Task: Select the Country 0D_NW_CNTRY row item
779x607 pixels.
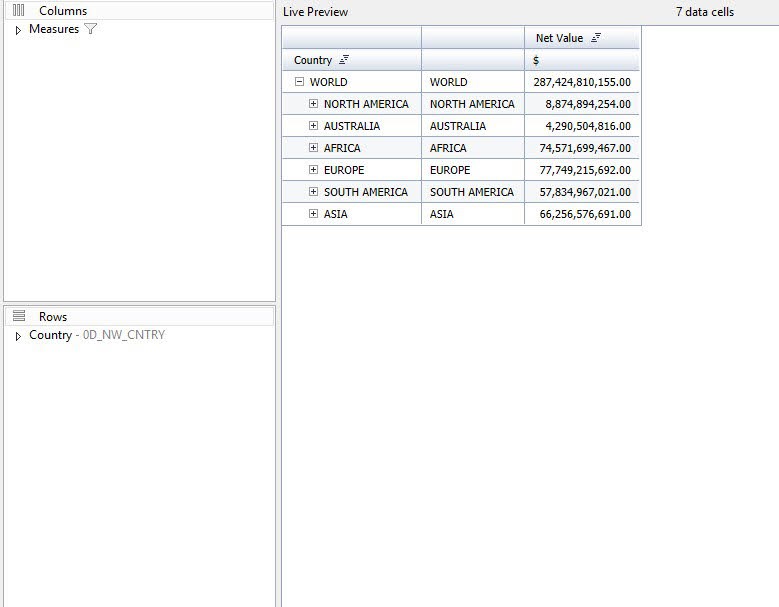Action: [96, 335]
